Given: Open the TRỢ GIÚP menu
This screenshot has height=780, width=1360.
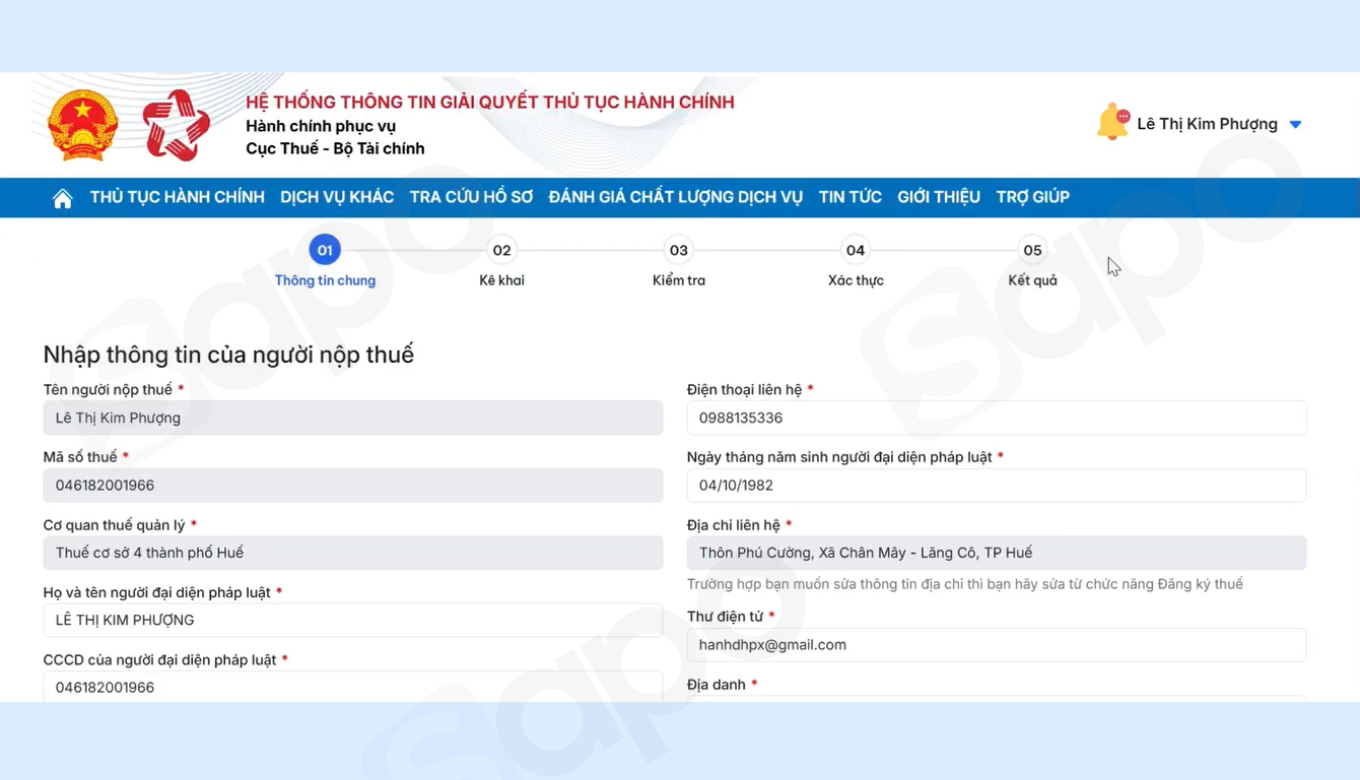Looking at the screenshot, I should tap(1033, 197).
